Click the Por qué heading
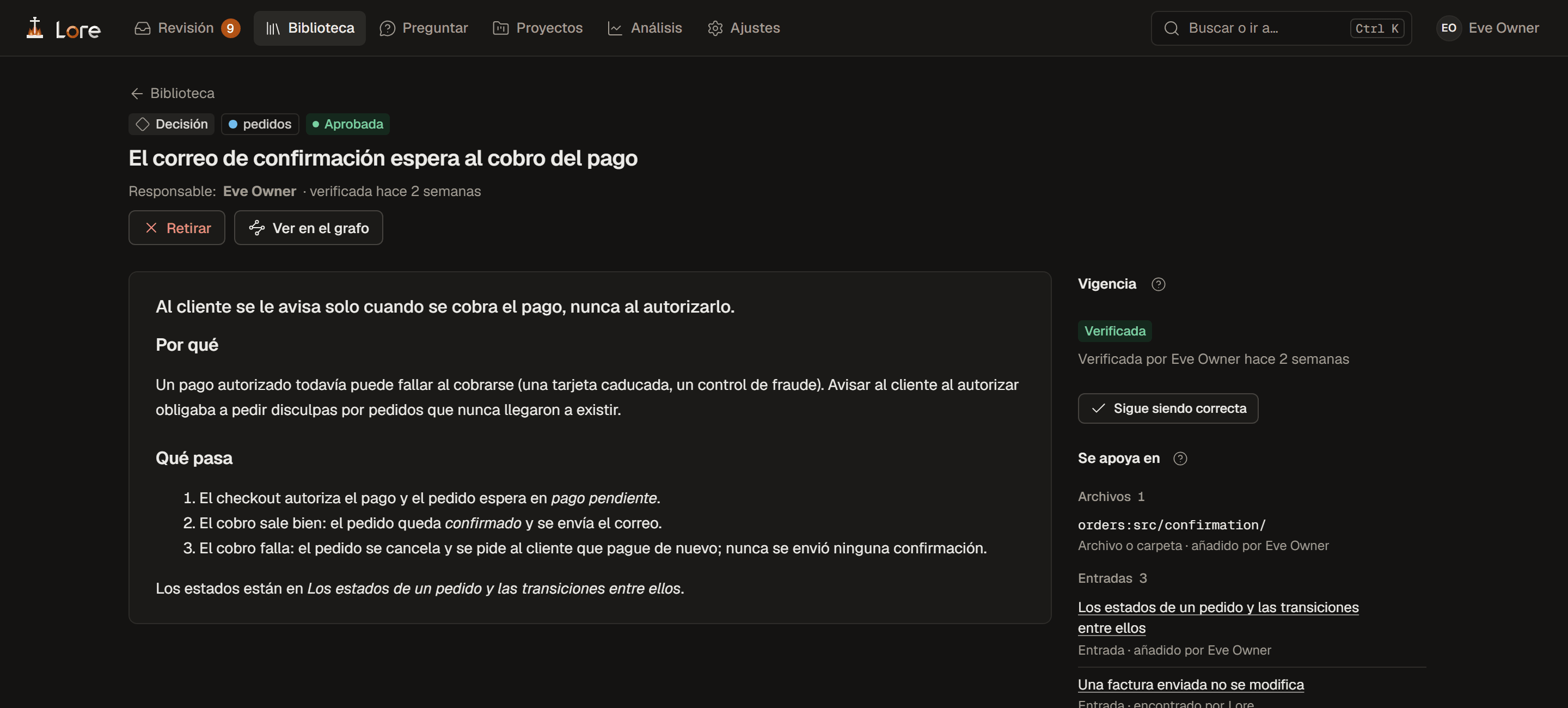1568x708 pixels. (x=187, y=345)
